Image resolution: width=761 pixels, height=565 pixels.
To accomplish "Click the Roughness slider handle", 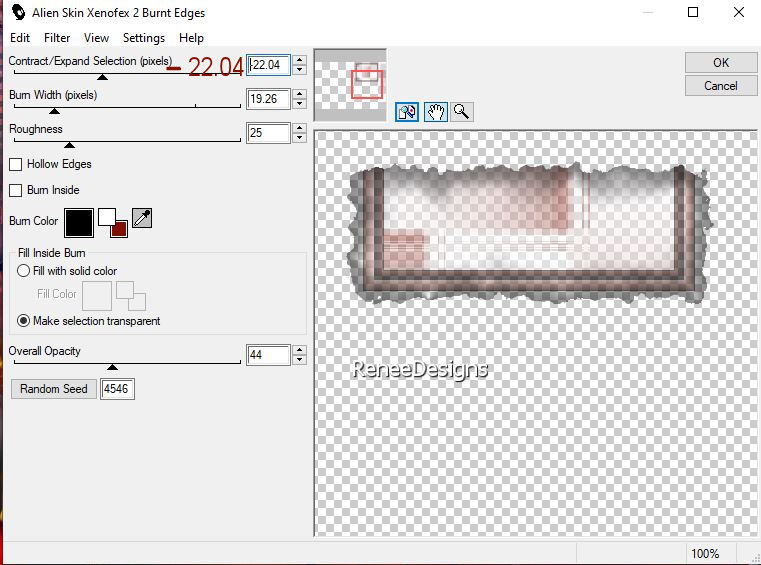I will 69,145.
